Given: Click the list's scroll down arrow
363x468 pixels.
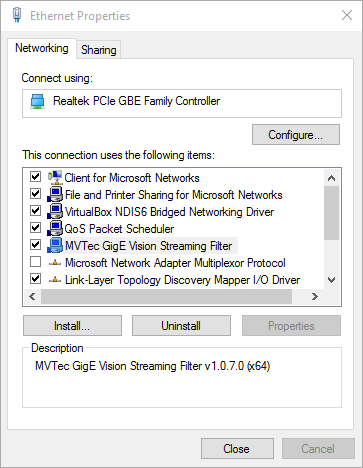Looking at the screenshot, I should tap(331, 280).
